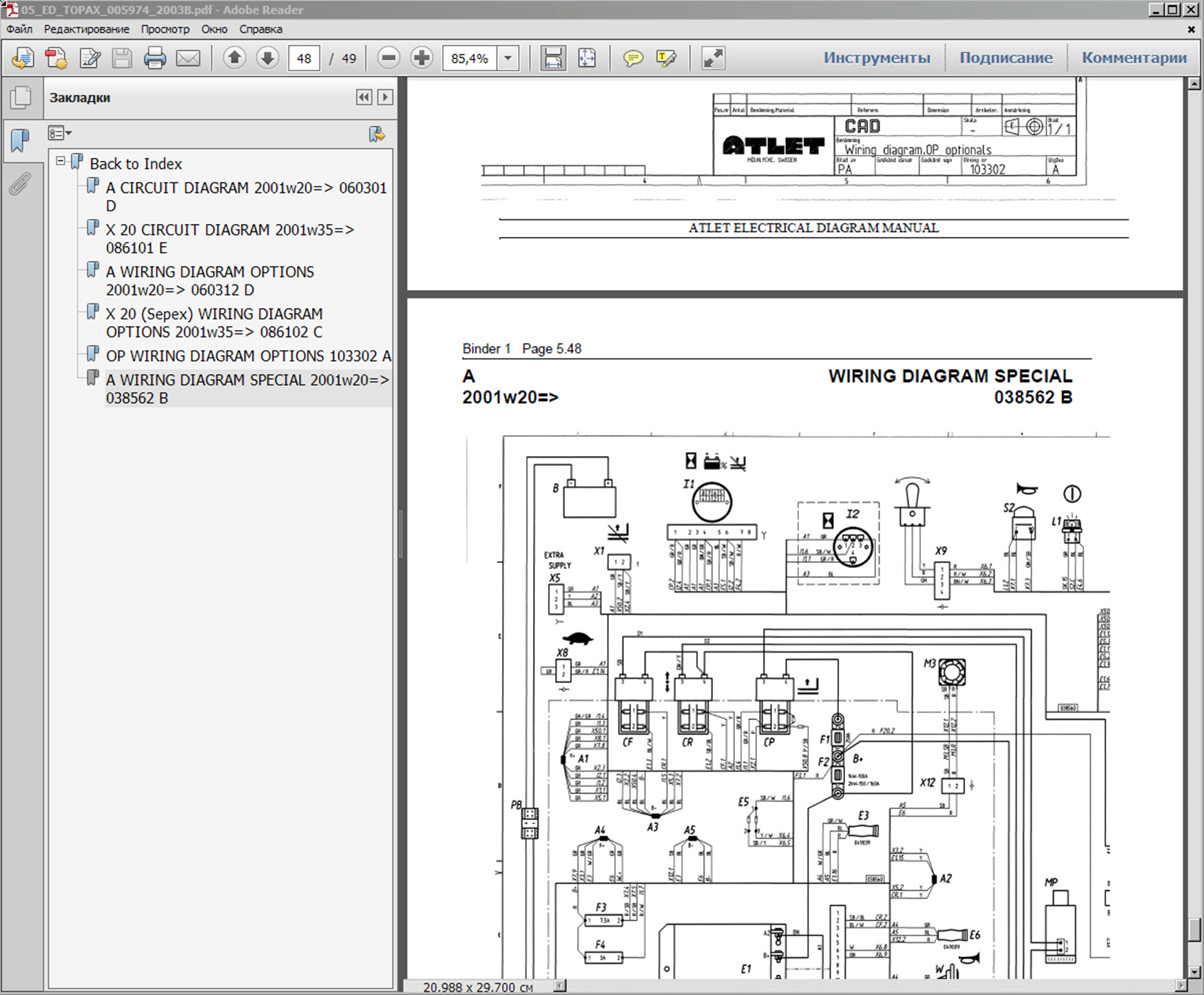Add a sticky note comment
The width and height of the screenshot is (1204, 995).
coord(632,59)
